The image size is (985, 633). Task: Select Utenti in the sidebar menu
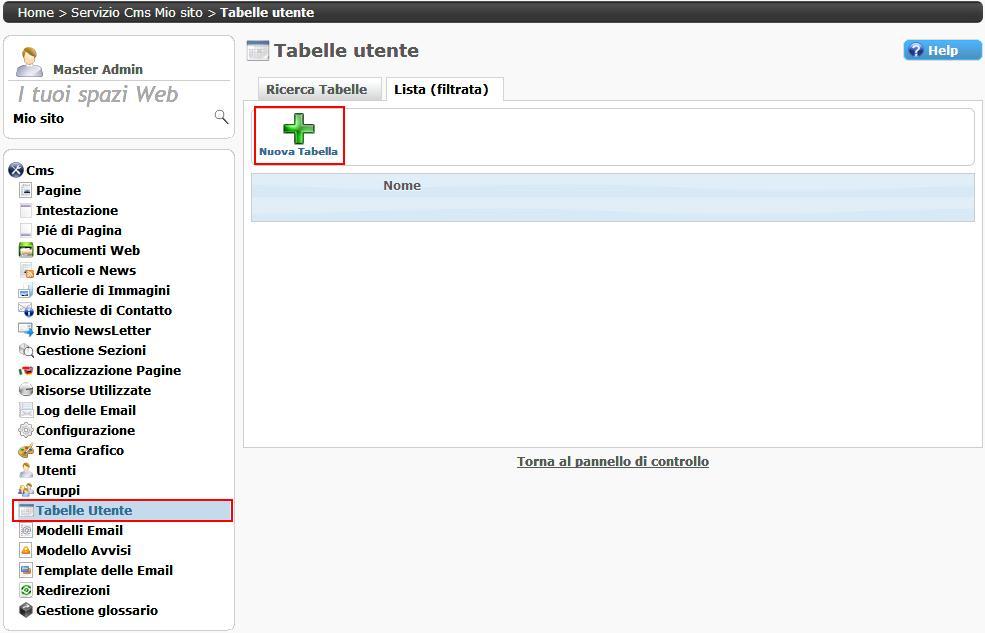click(56, 471)
